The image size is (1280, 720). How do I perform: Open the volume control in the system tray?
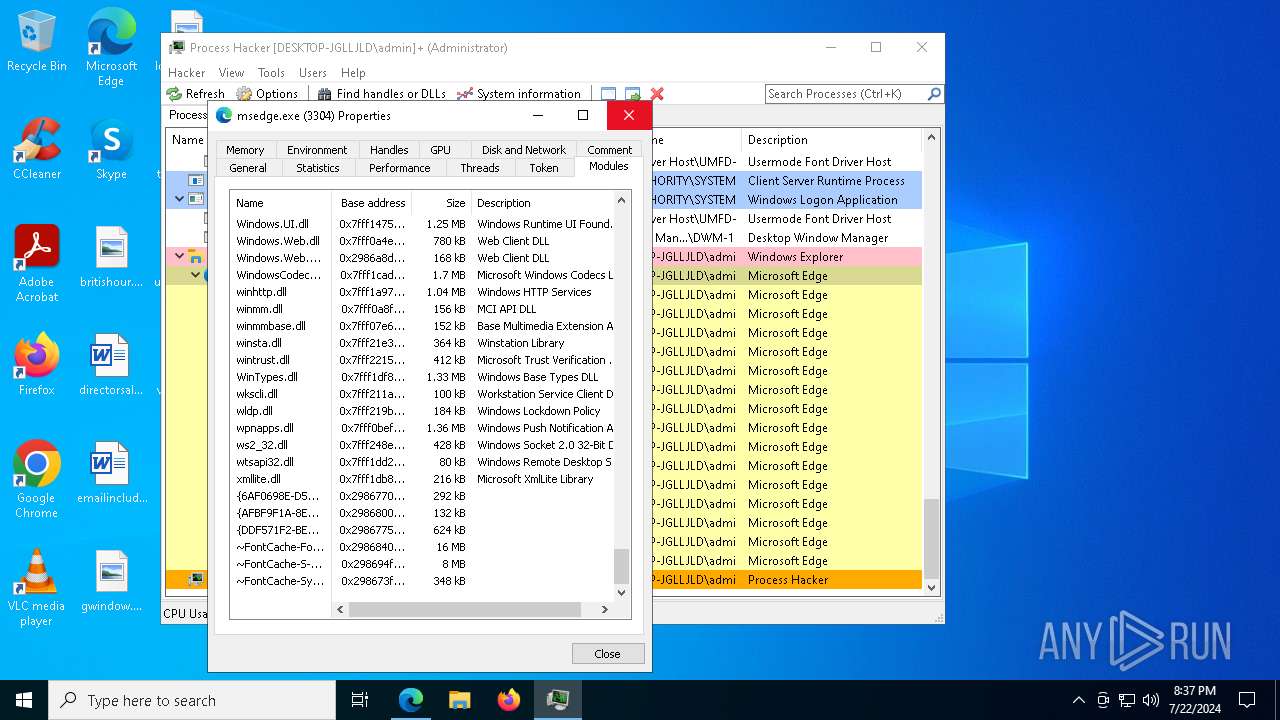click(x=1151, y=700)
